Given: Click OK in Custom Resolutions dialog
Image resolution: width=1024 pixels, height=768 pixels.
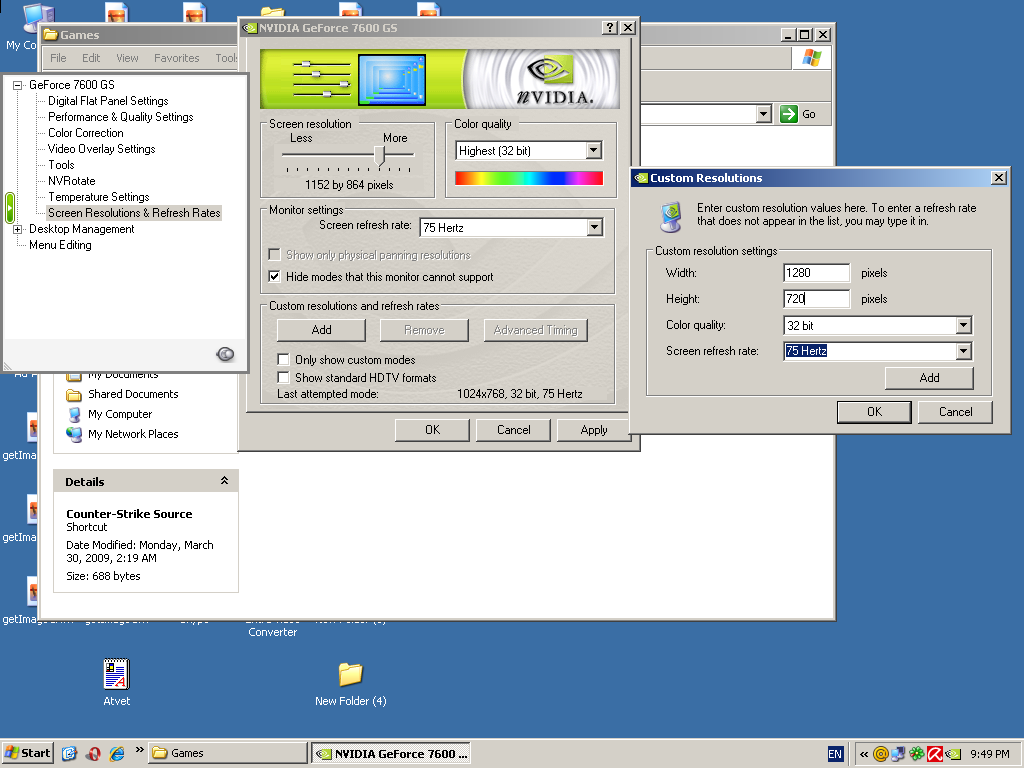Looking at the screenshot, I should point(874,412).
